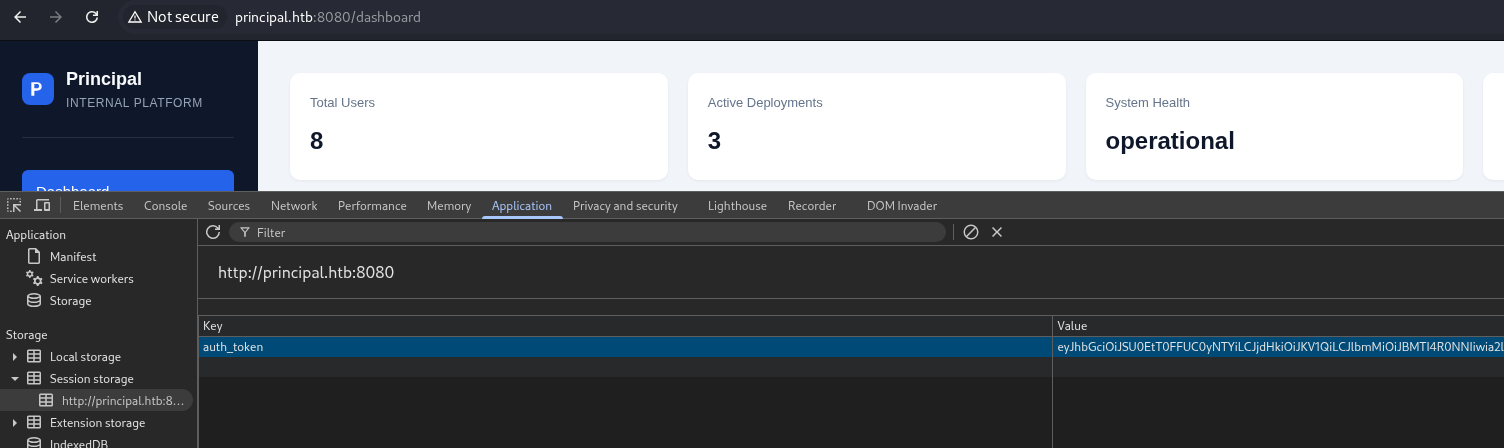The image size is (1504, 448).
Task: Expand the Extension storage tree item
Action: coord(14,423)
